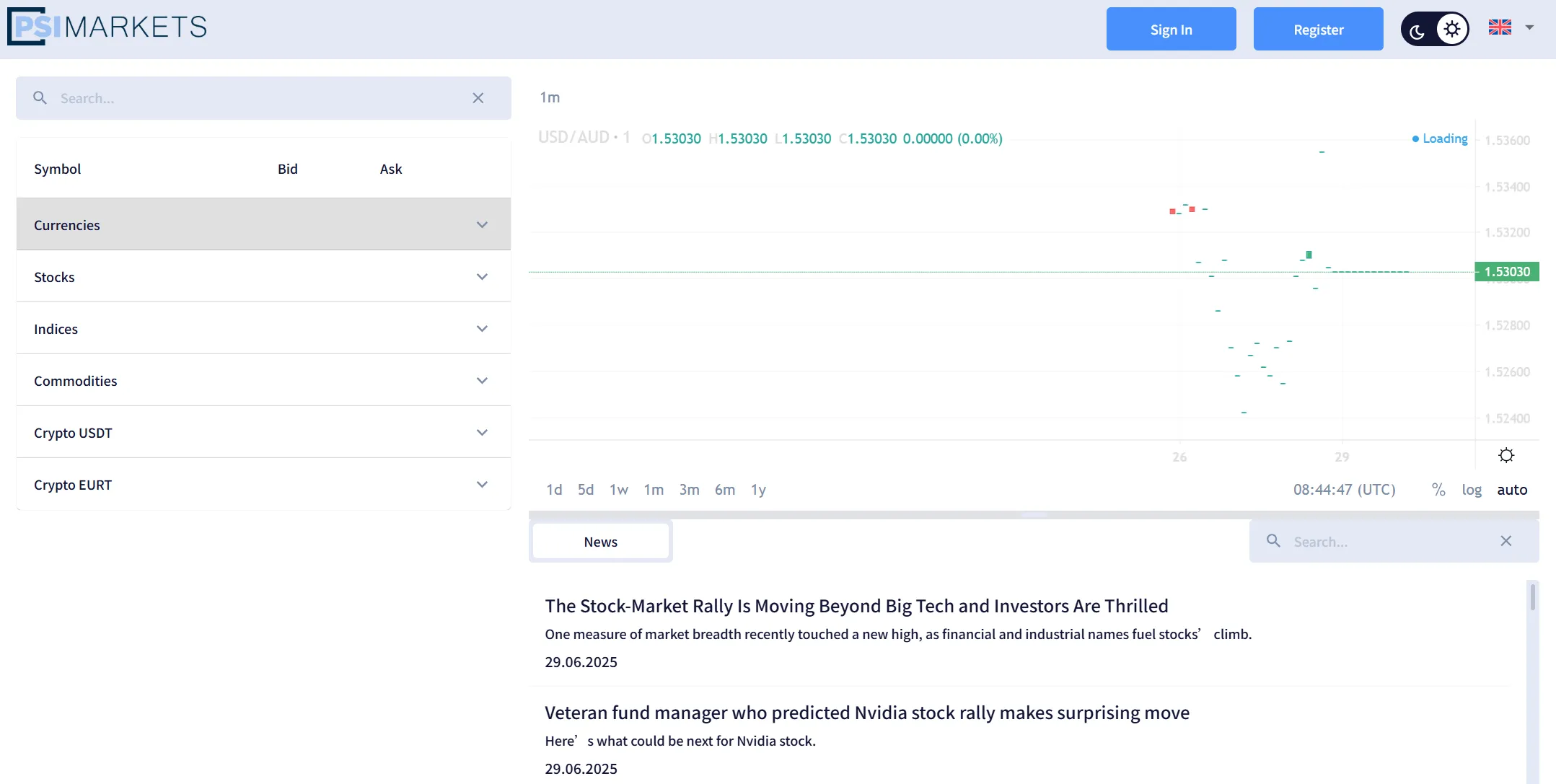Select the 1y time range
Image resolution: width=1556 pixels, height=784 pixels.
tap(758, 490)
